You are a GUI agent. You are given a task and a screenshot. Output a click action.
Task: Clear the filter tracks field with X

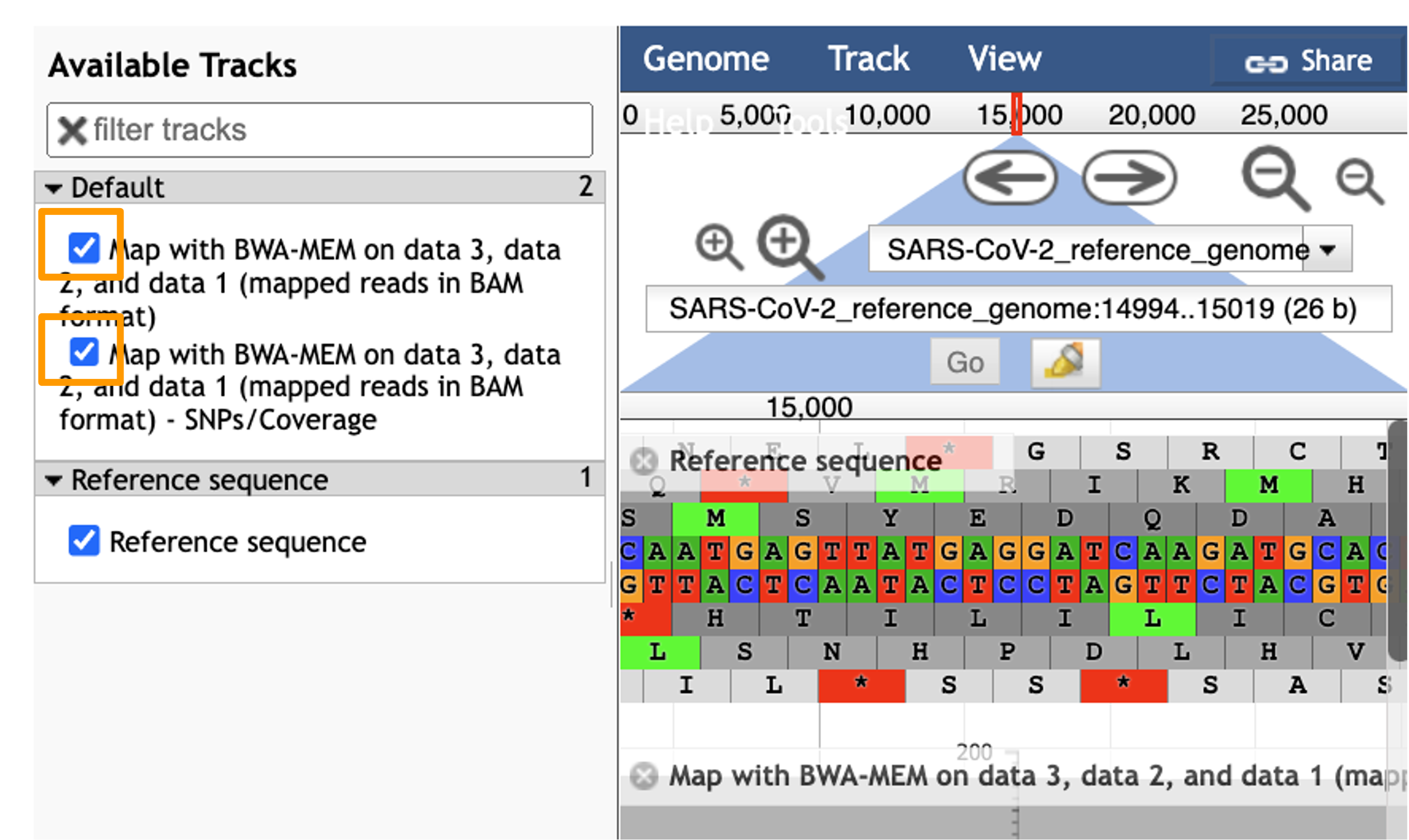click(72, 130)
